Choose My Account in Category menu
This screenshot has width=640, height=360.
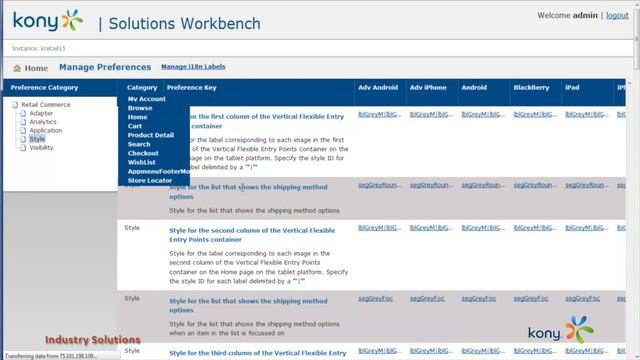click(147, 99)
